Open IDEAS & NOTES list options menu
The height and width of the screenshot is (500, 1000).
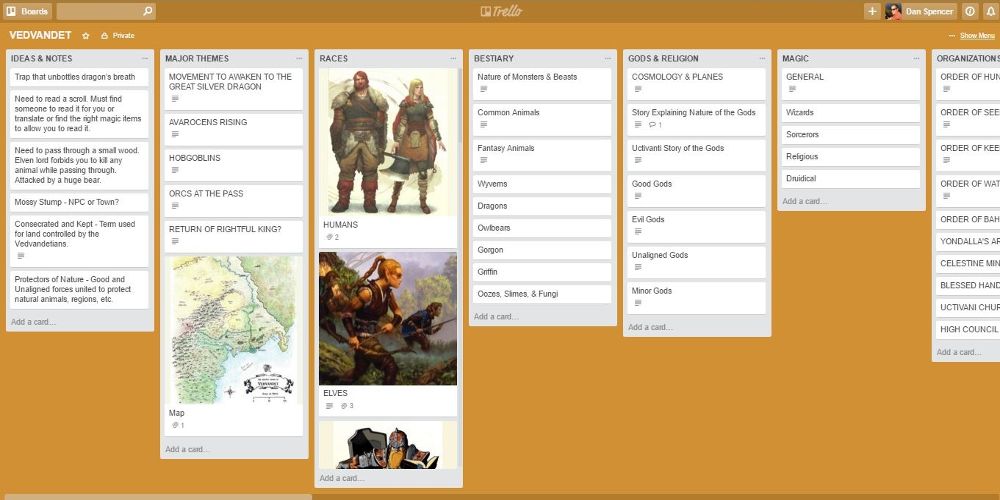point(145,58)
